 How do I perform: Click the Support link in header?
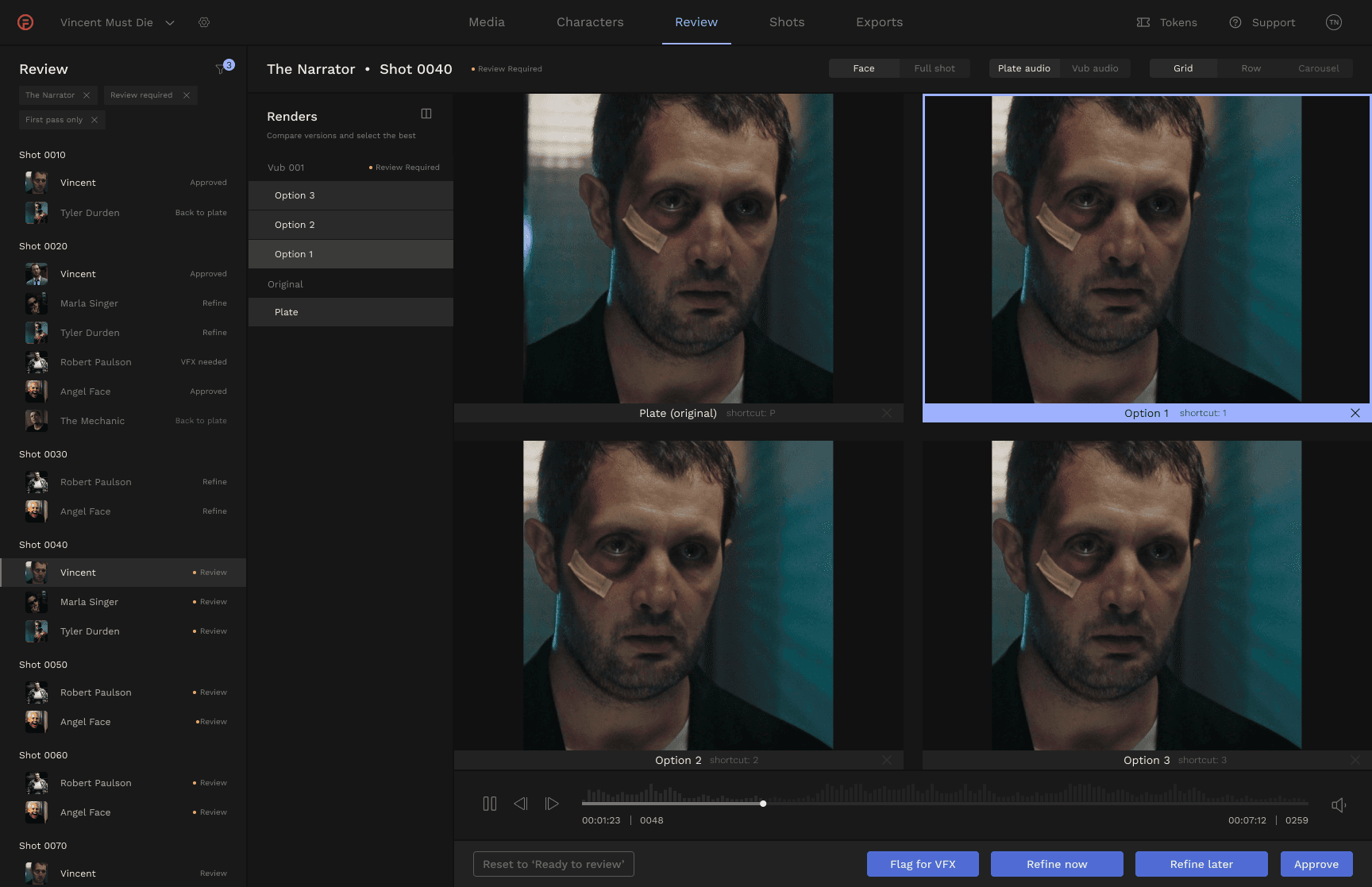[x=1274, y=22]
